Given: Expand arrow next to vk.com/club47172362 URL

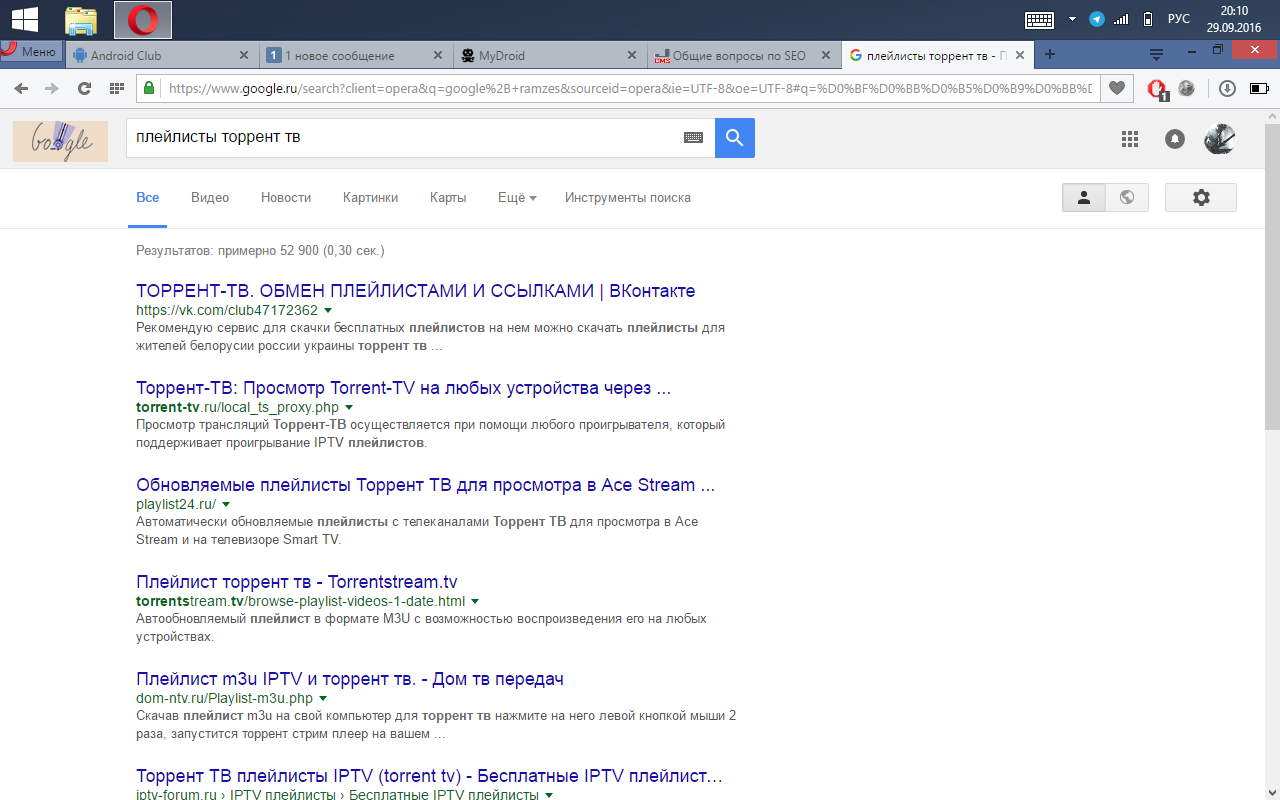Looking at the screenshot, I should click(x=328, y=311).
